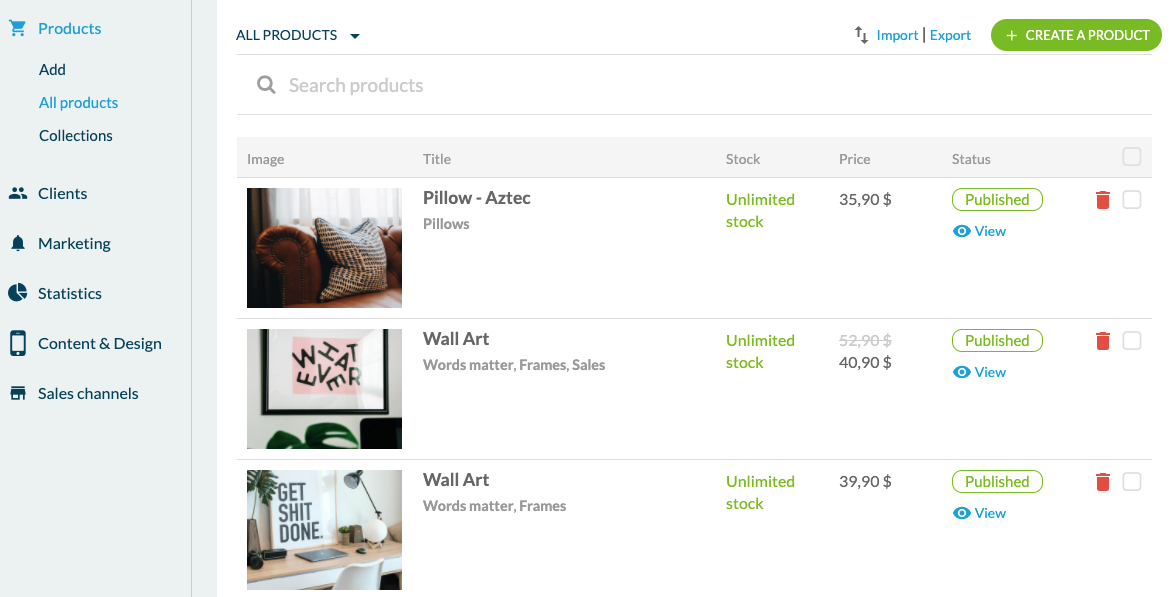The width and height of the screenshot is (1169, 597).
Task: Select checkbox for 39,90 $ Wall Art
Action: pos(1132,482)
